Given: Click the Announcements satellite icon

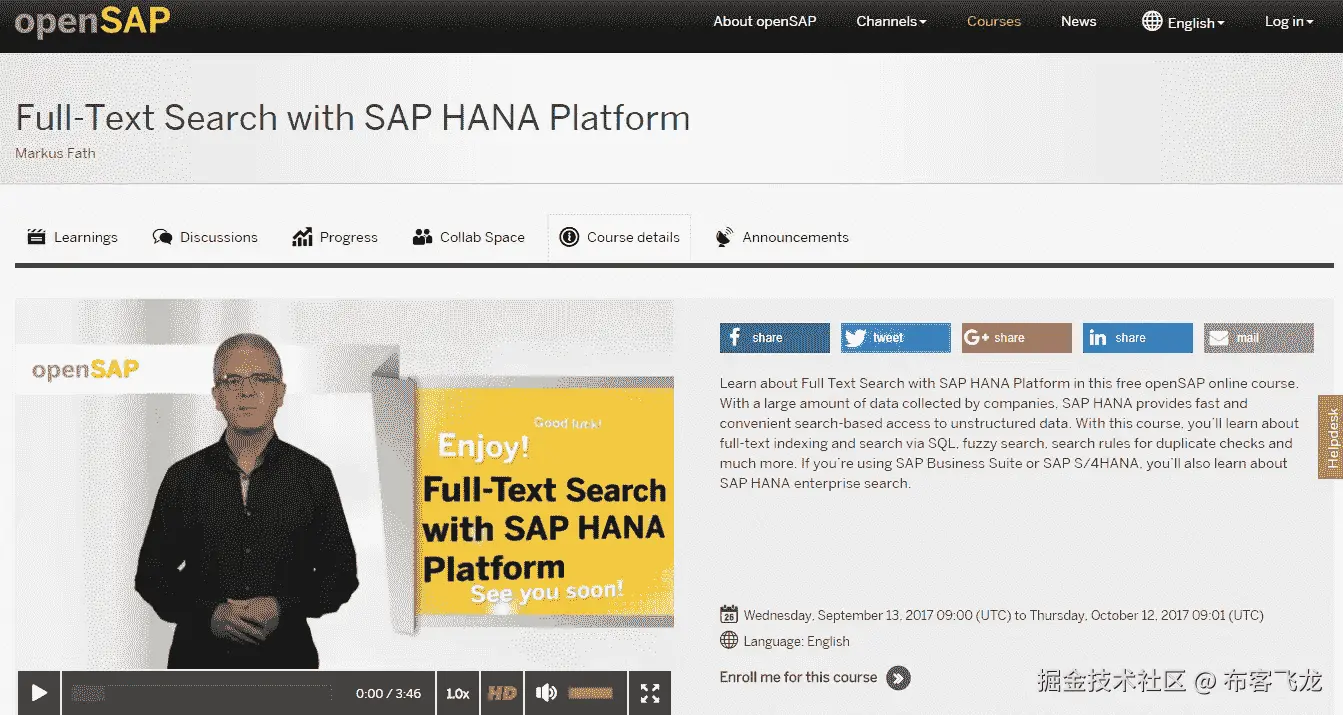Looking at the screenshot, I should (x=725, y=237).
